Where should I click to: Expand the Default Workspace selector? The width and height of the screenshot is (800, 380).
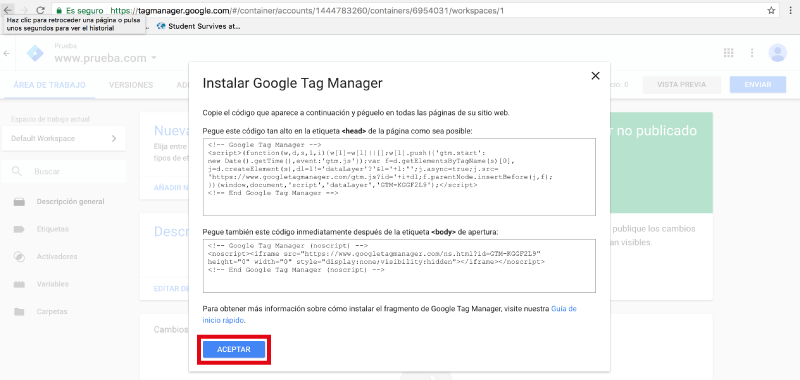64,139
